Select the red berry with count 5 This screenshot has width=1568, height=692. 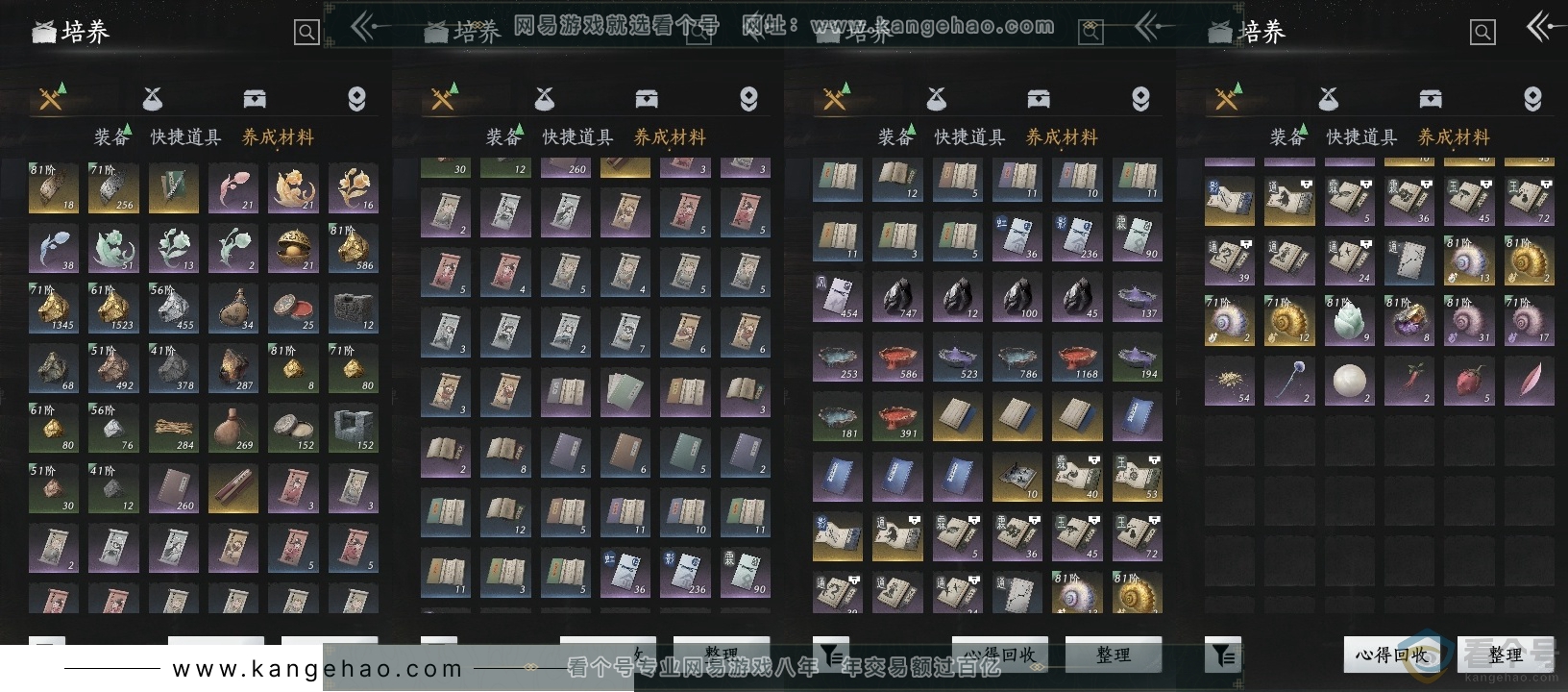pyautogui.click(x=1469, y=381)
